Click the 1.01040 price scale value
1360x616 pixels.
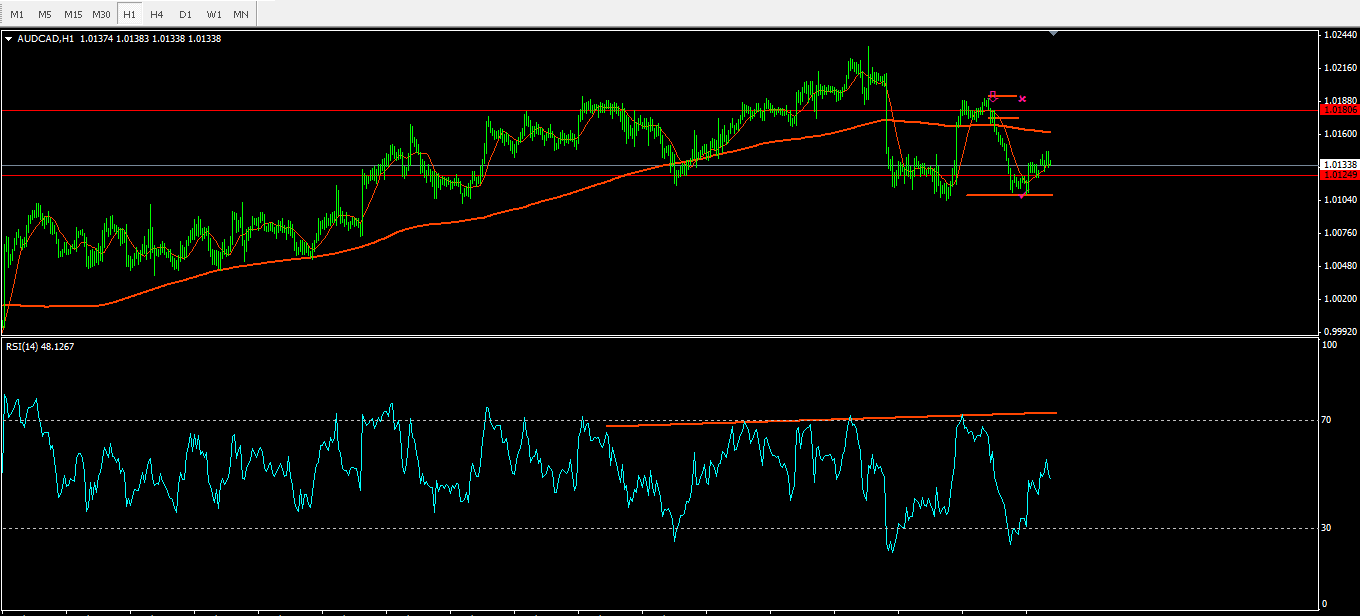(1339, 200)
